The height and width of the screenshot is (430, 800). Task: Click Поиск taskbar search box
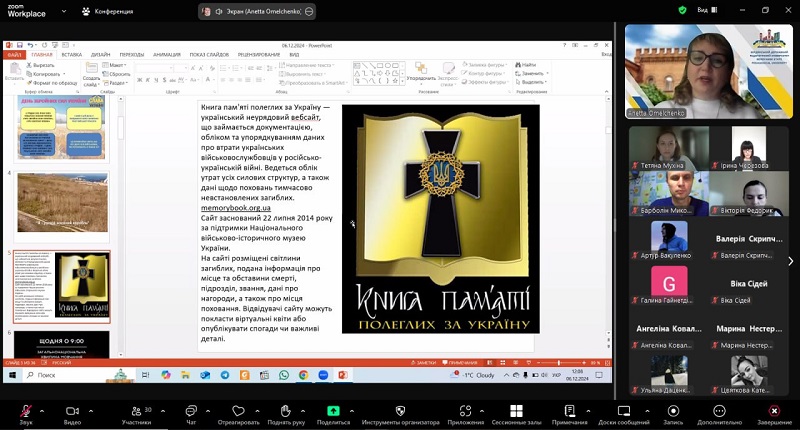pyautogui.click(x=80, y=375)
